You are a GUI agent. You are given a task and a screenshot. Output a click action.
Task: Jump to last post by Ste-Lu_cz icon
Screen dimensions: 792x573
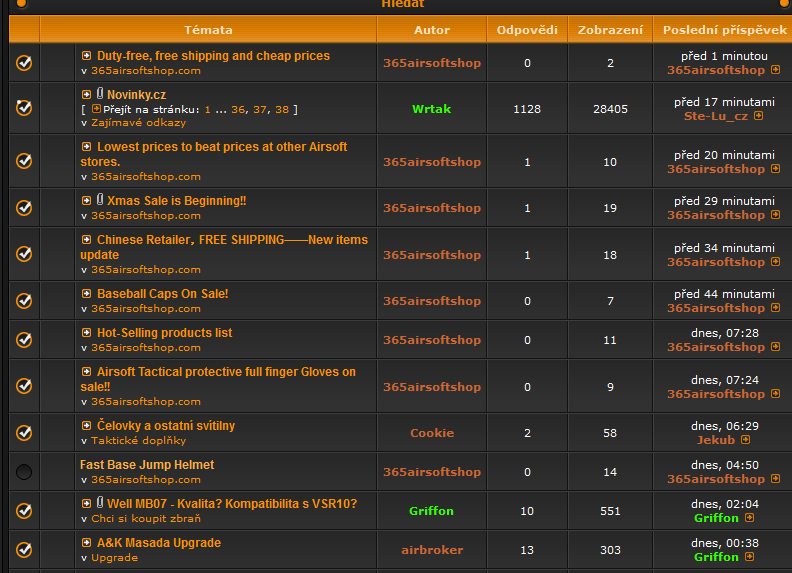759,116
